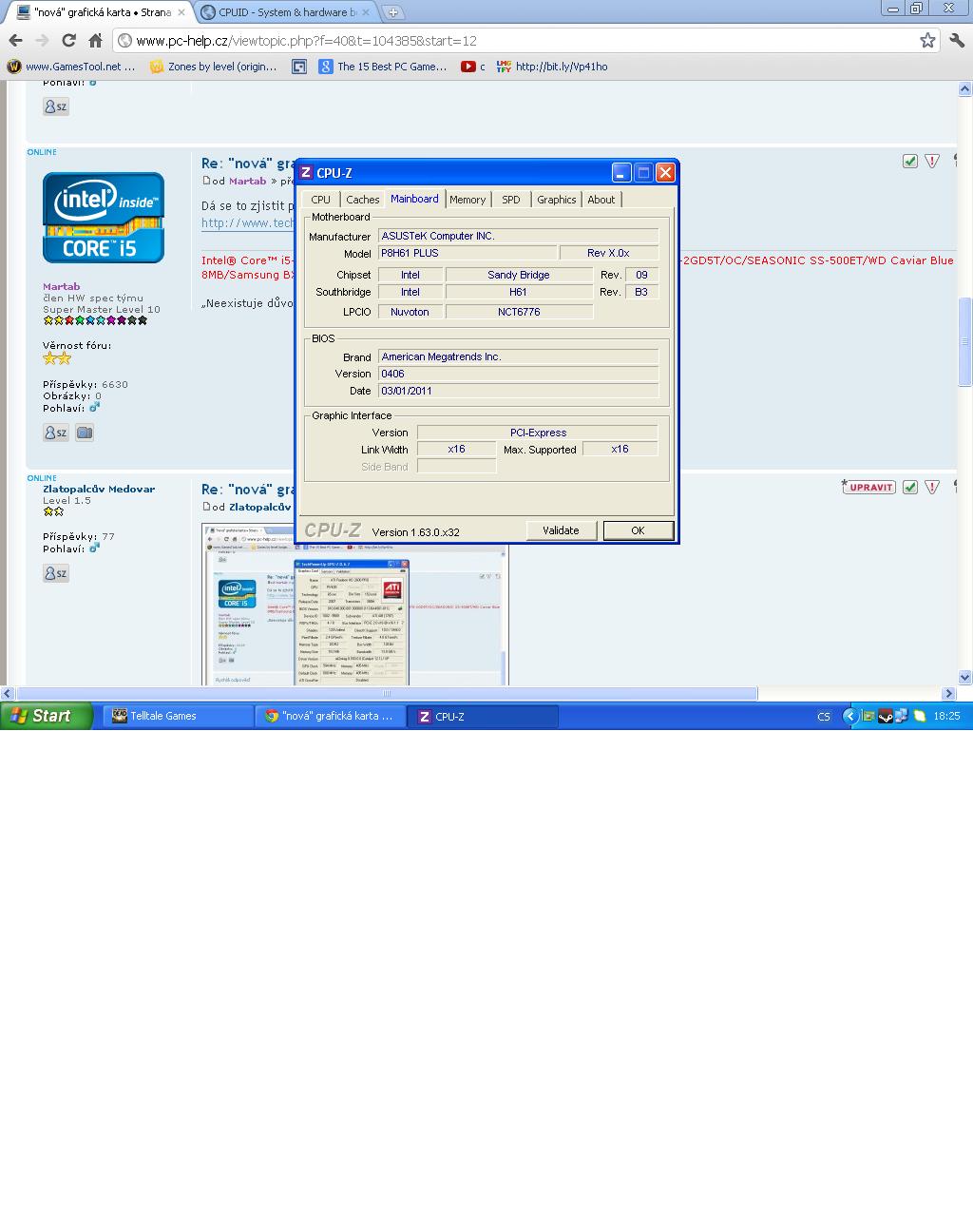Open the SPD tab in CPU-Z

coord(511,200)
